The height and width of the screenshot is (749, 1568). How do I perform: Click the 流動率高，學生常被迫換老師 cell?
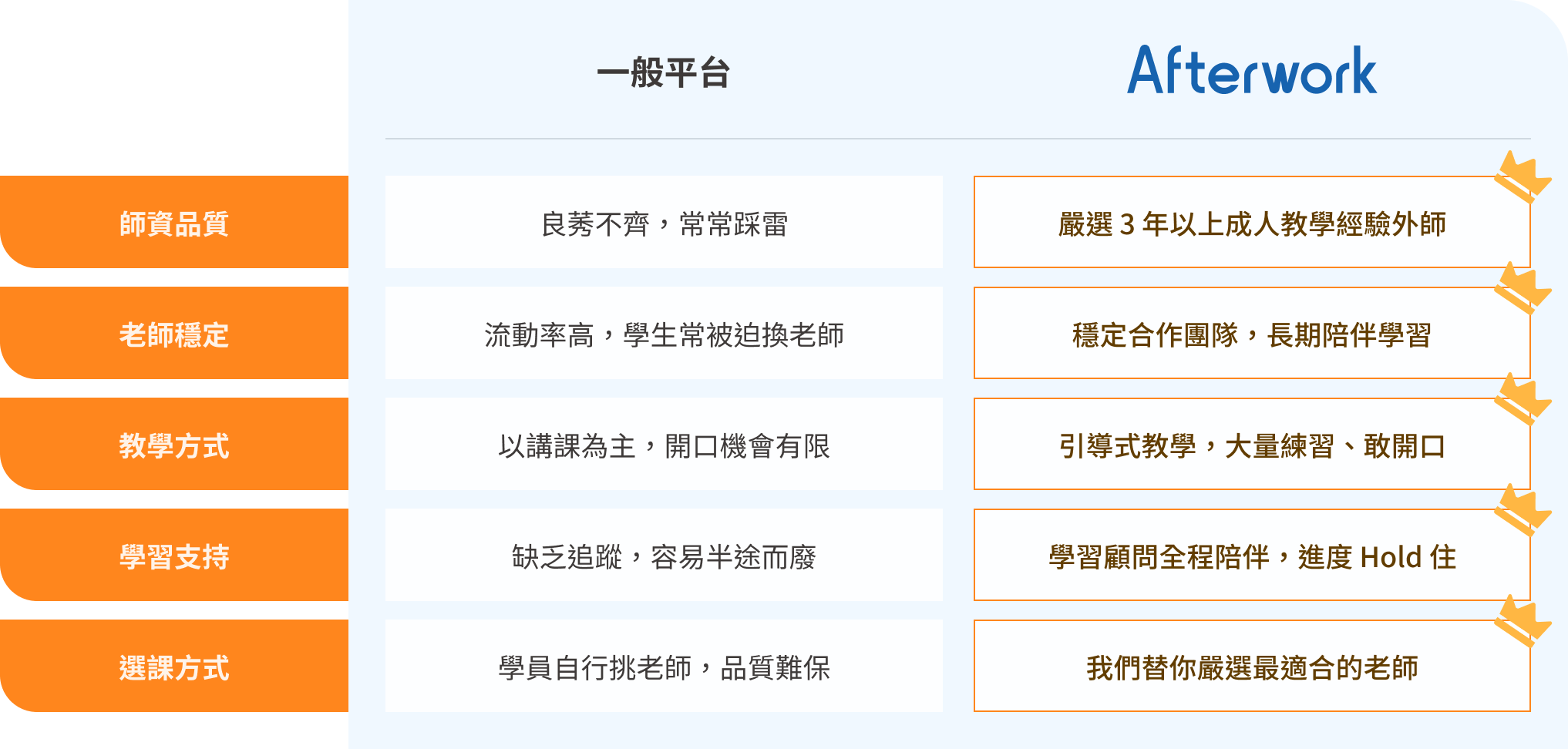(x=664, y=334)
